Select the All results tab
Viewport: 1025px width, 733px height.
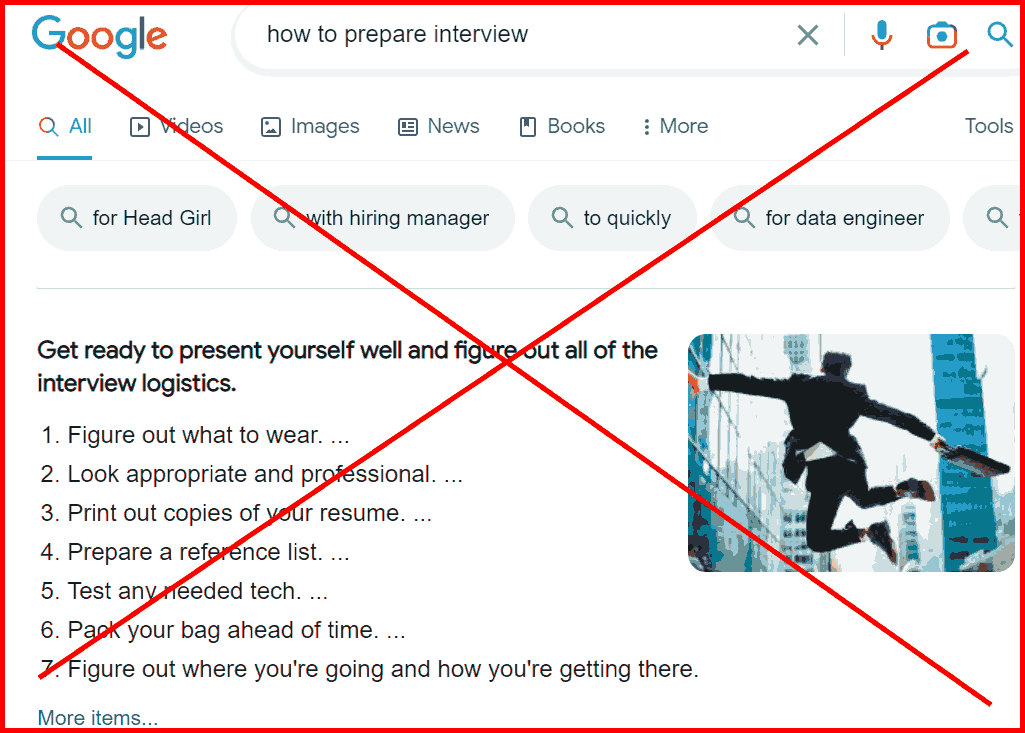click(x=65, y=126)
